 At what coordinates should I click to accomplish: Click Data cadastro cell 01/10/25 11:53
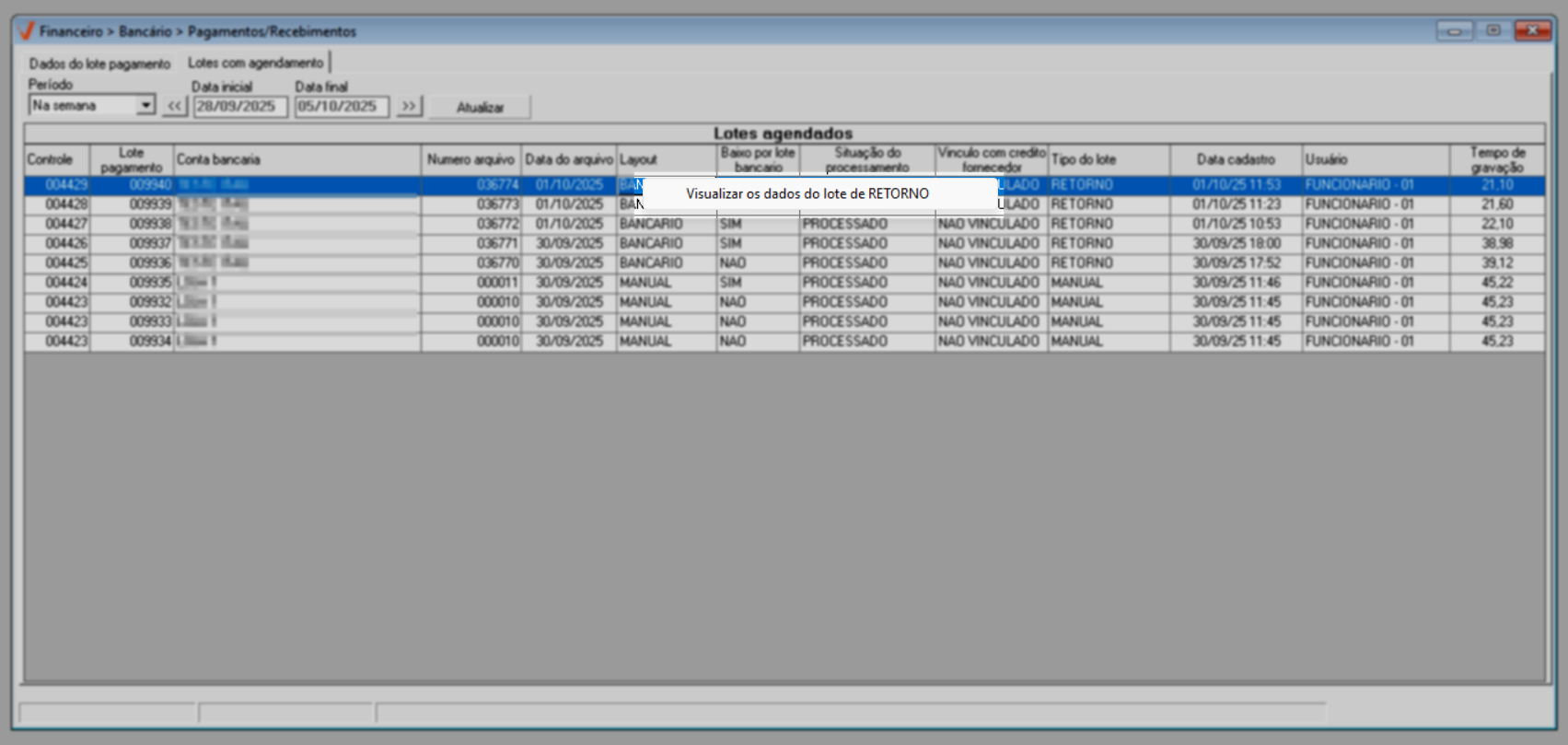[1237, 185]
